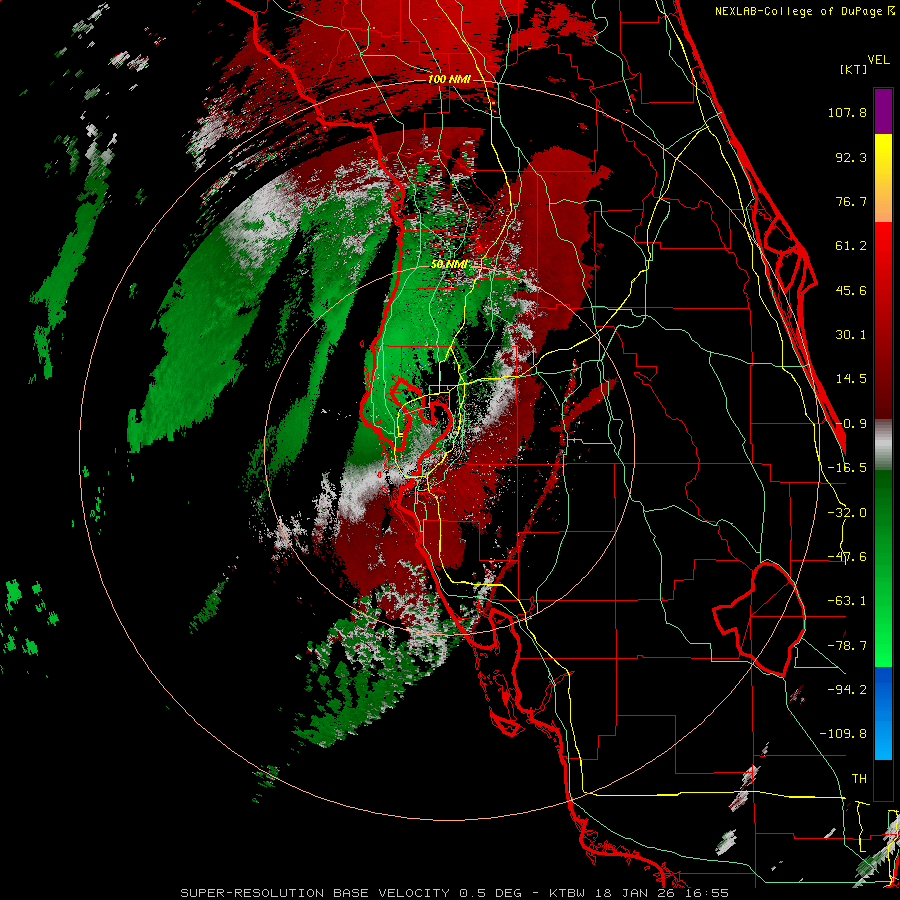Click the [KT] units label

click(x=853, y=69)
